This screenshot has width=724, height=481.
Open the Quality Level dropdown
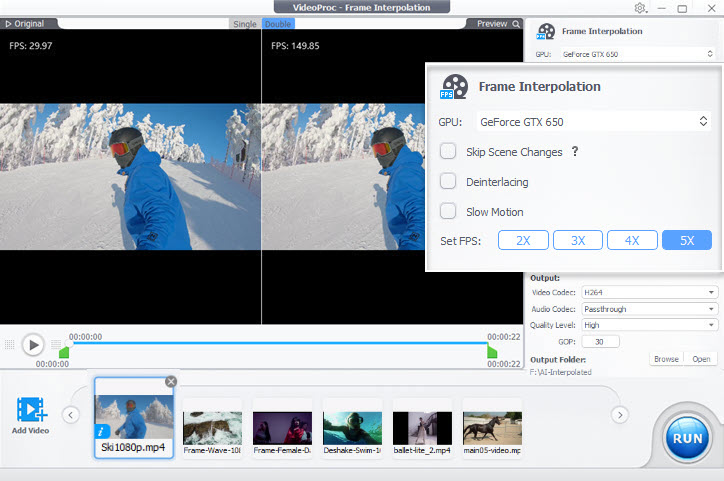pyautogui.click(x=649, y=325)
